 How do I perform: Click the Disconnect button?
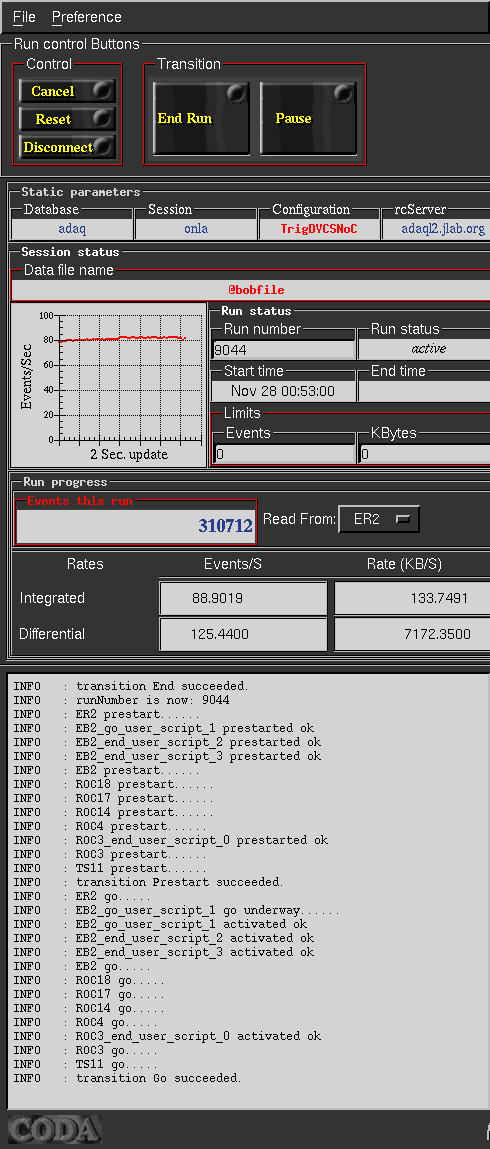pos(67,147)
